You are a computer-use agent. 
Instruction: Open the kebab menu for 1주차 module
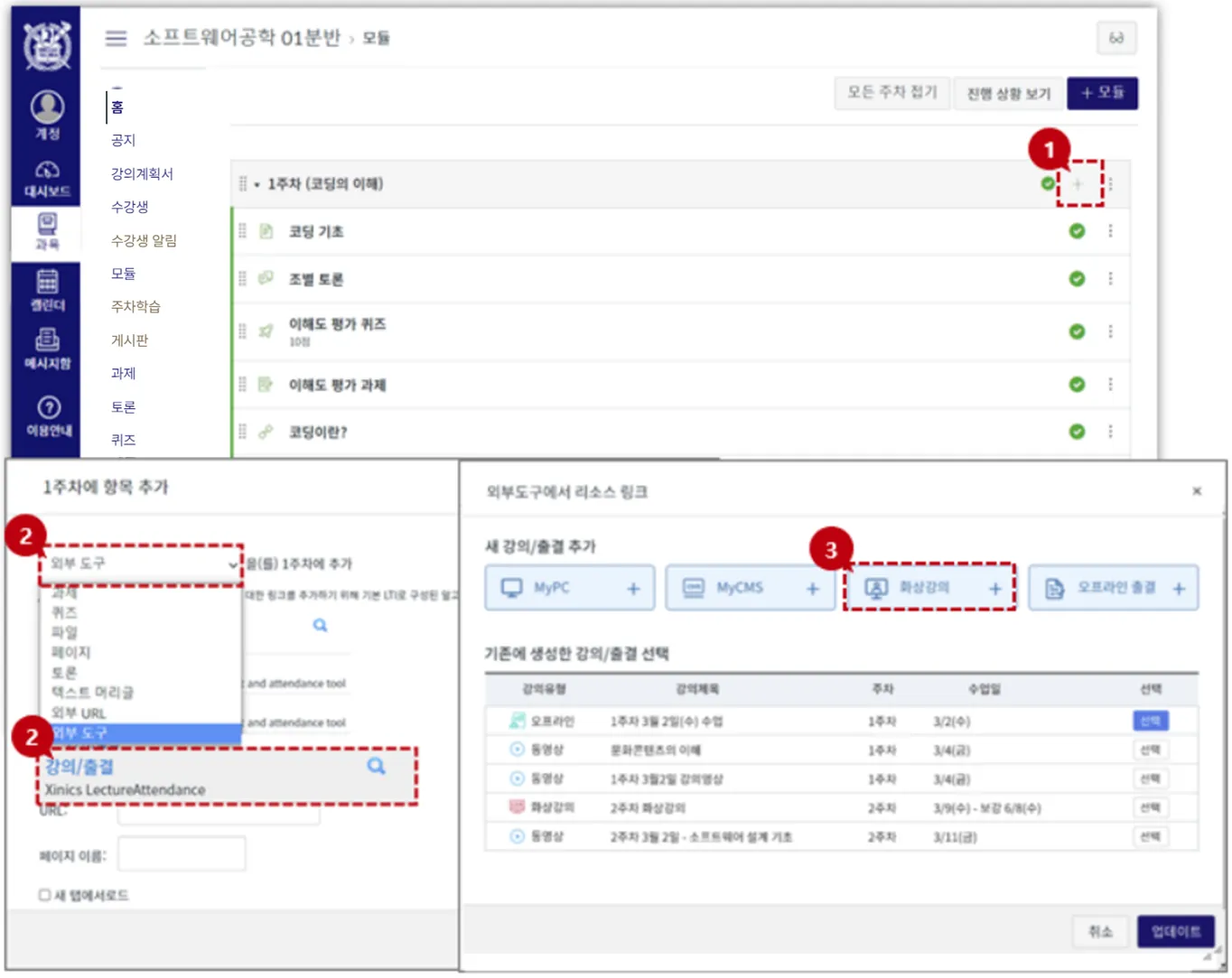[x=1111, y=184]
